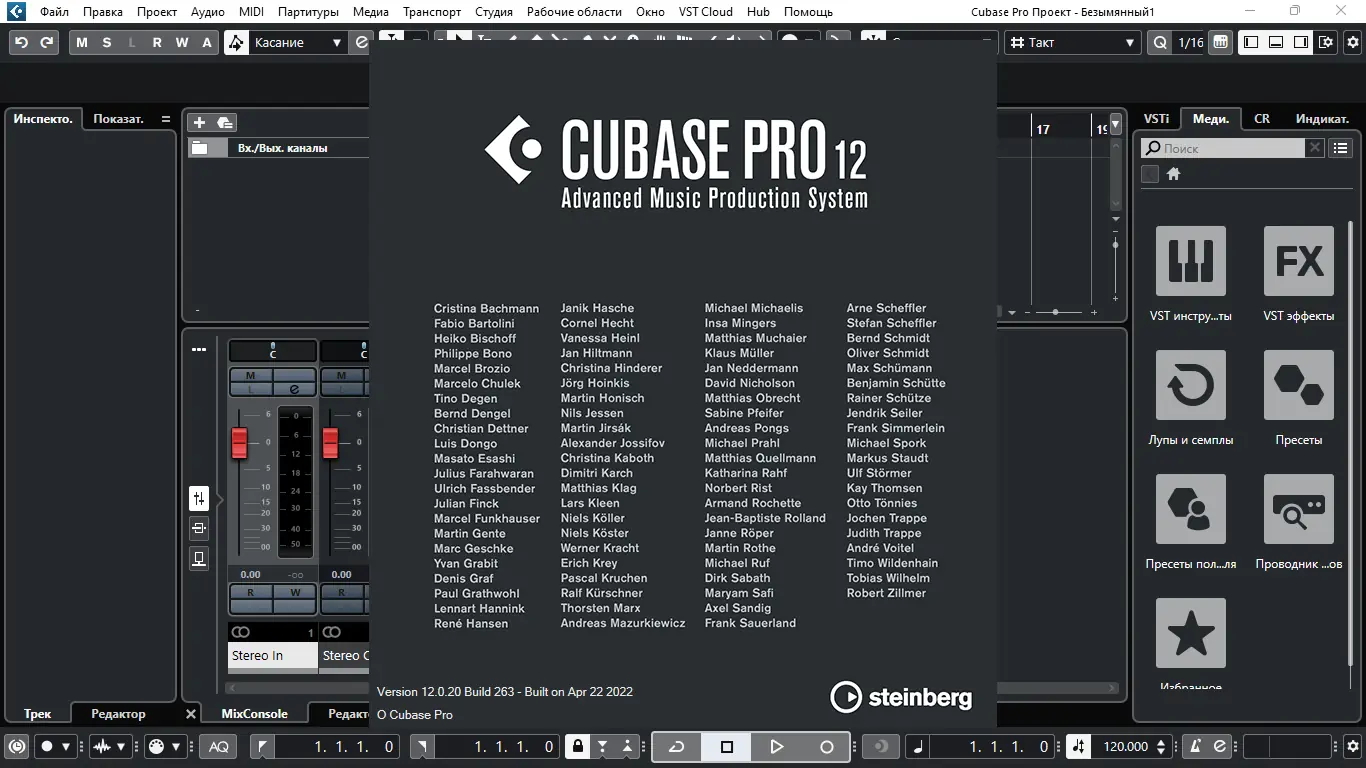The image size is (1366, 768).
Task: Open the VST Cloud menu
Action: [705, 11]
